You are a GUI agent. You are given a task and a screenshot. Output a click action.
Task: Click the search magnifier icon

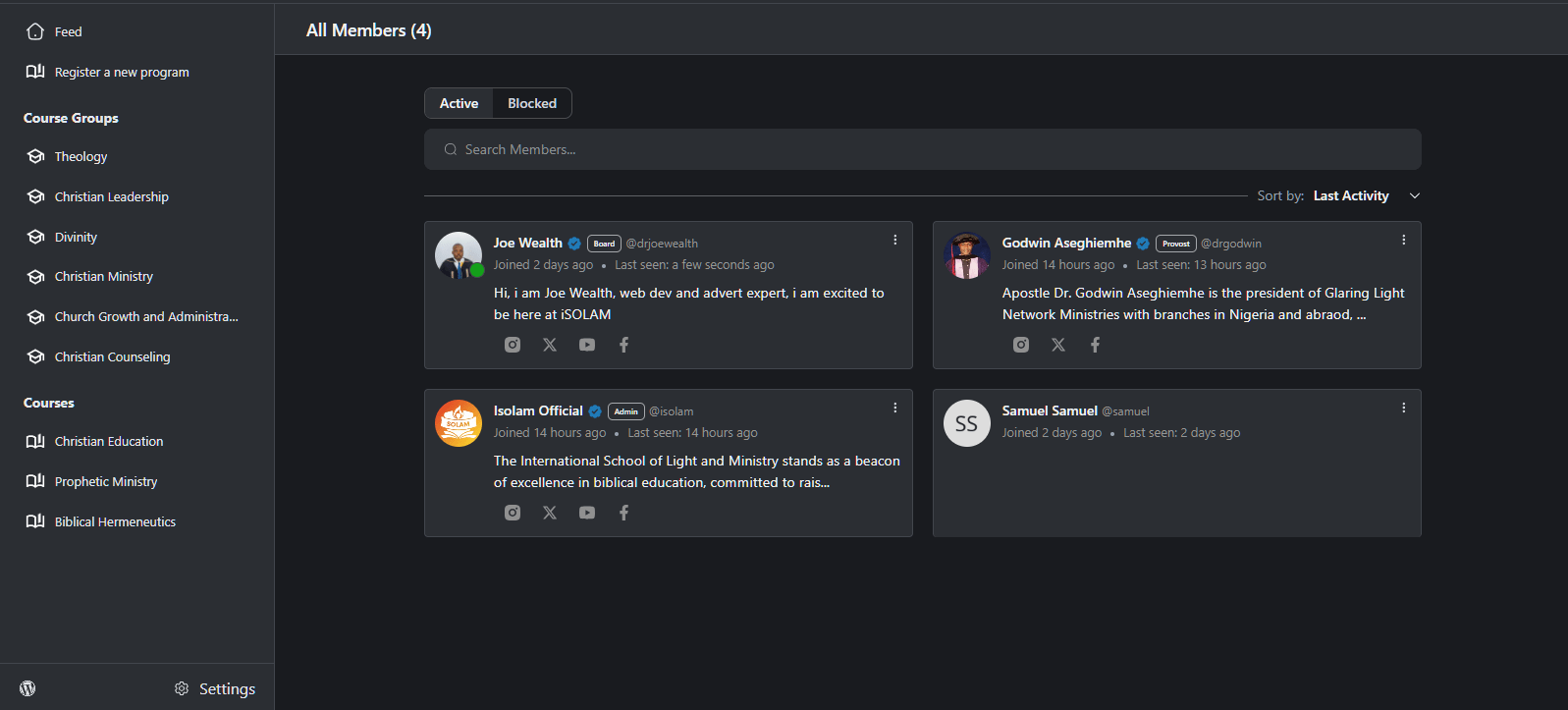451,149
